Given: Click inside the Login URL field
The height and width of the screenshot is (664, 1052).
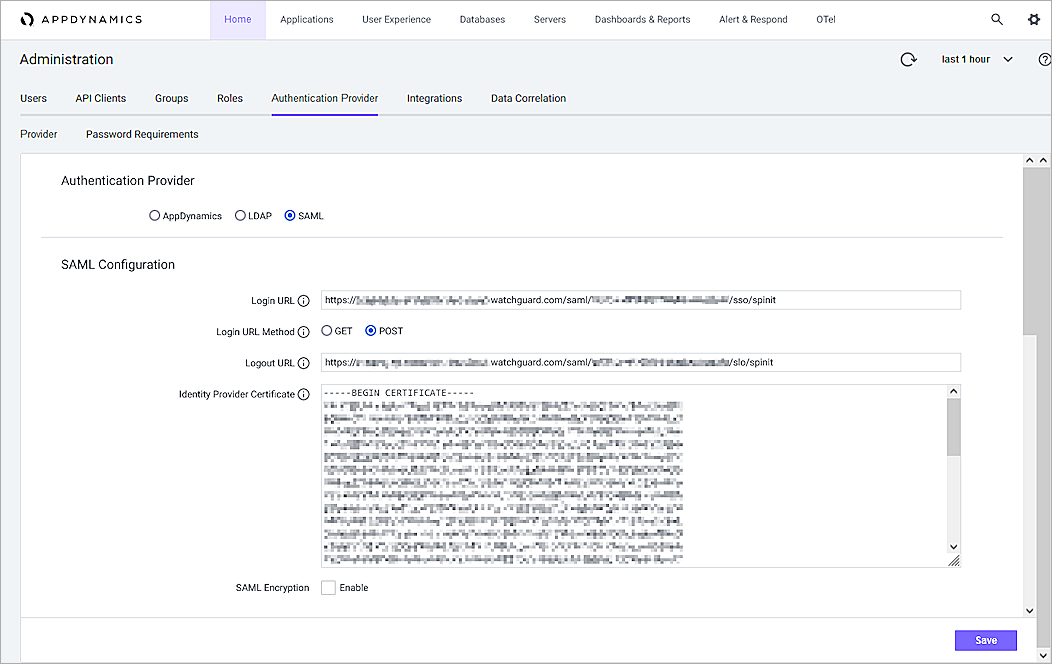Looking at the screenshot, I should coord(640,300).
